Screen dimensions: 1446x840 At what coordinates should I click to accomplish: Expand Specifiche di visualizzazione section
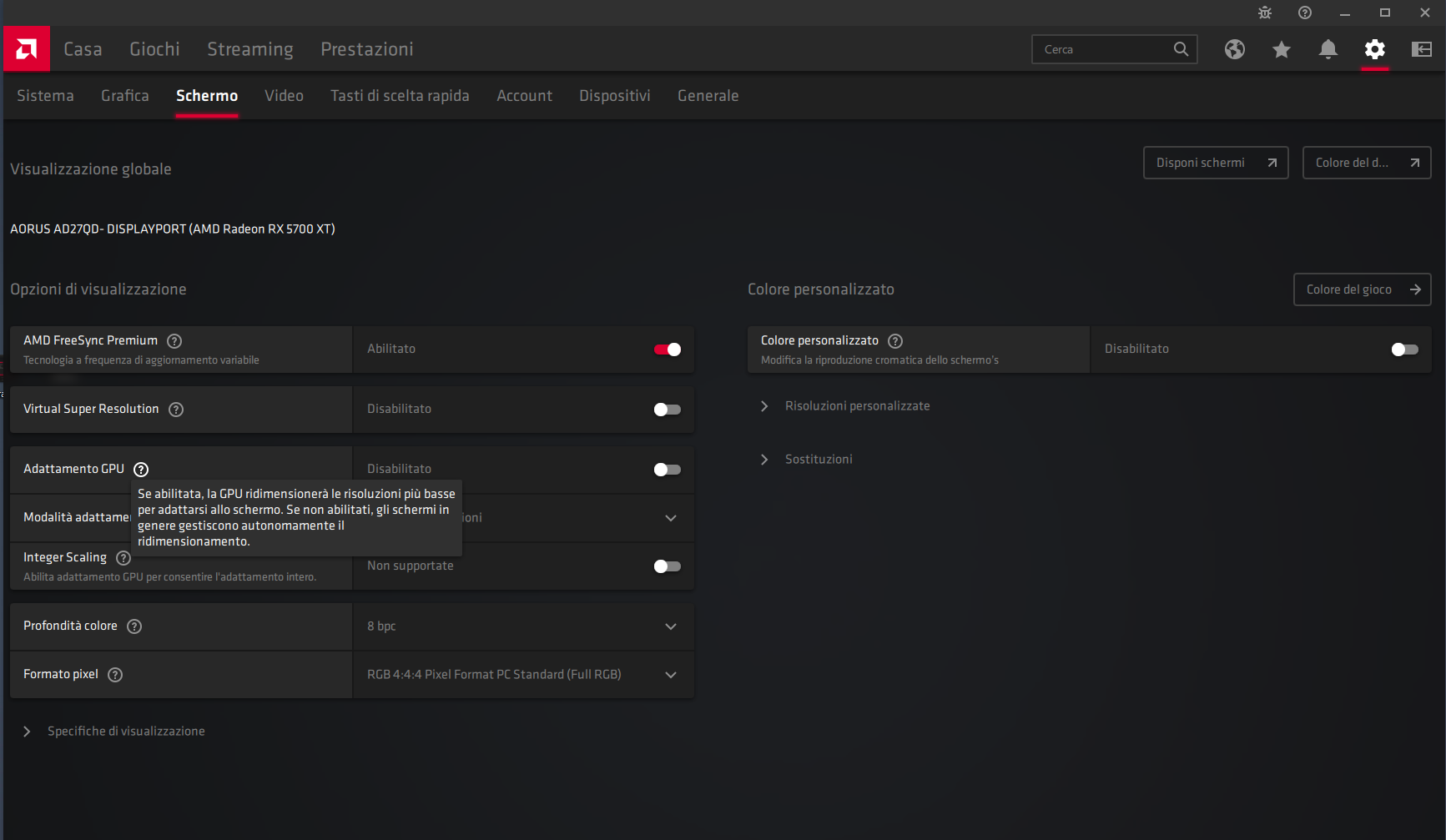113,731
